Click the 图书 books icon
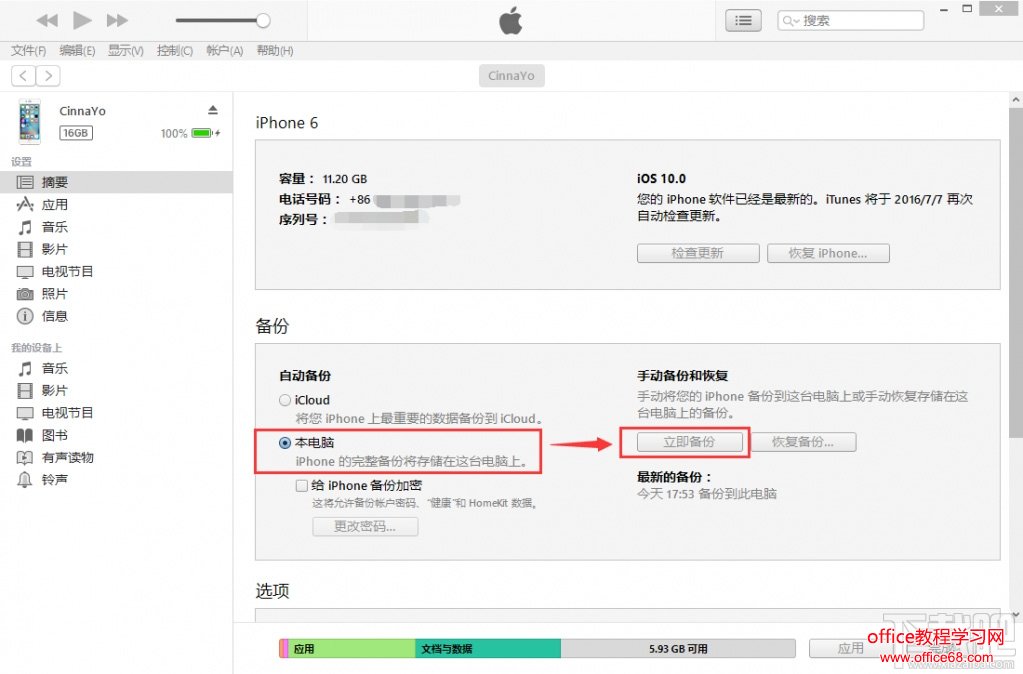Screen dimensions: 1023x674 tap(25, 435)
